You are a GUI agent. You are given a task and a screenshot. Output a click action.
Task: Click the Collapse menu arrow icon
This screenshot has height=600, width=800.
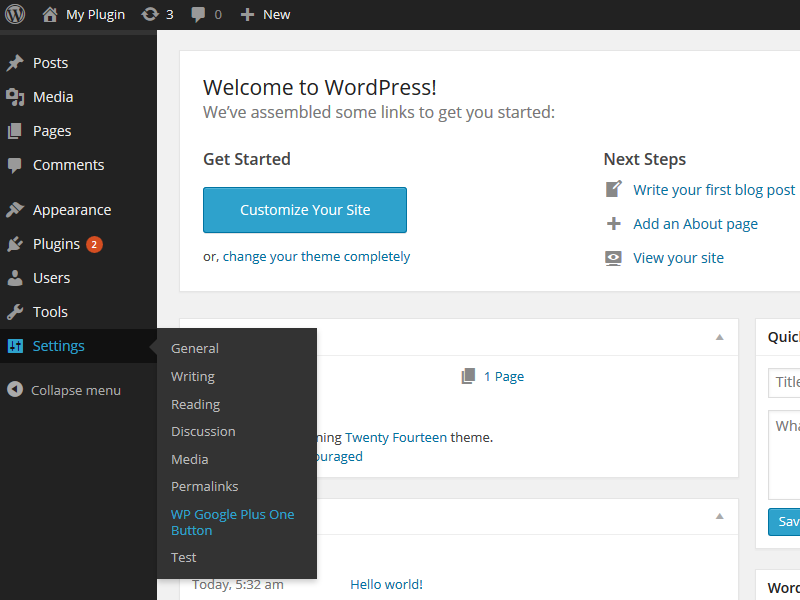(15, 389)
